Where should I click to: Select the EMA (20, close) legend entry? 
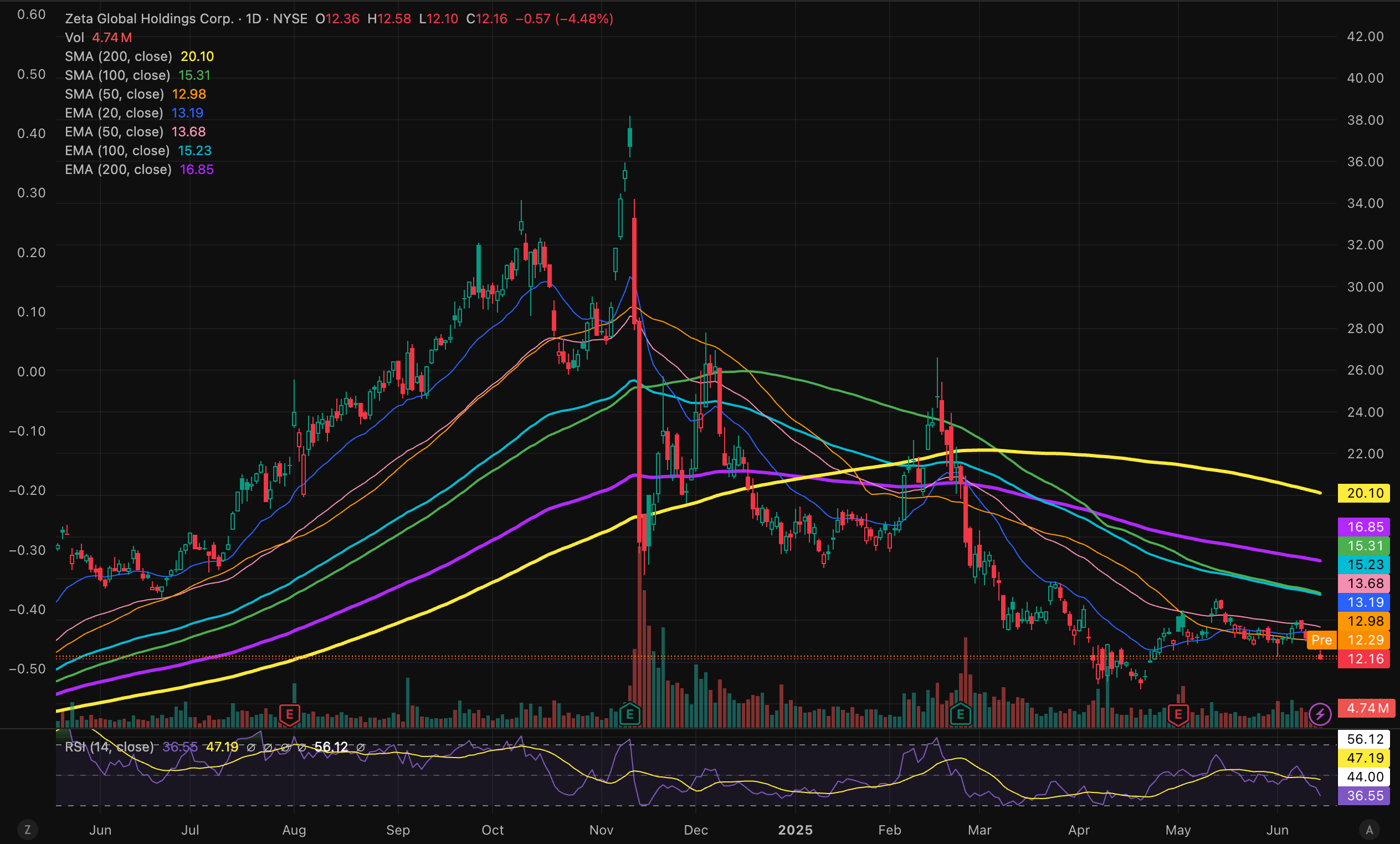tap(134, 112)
